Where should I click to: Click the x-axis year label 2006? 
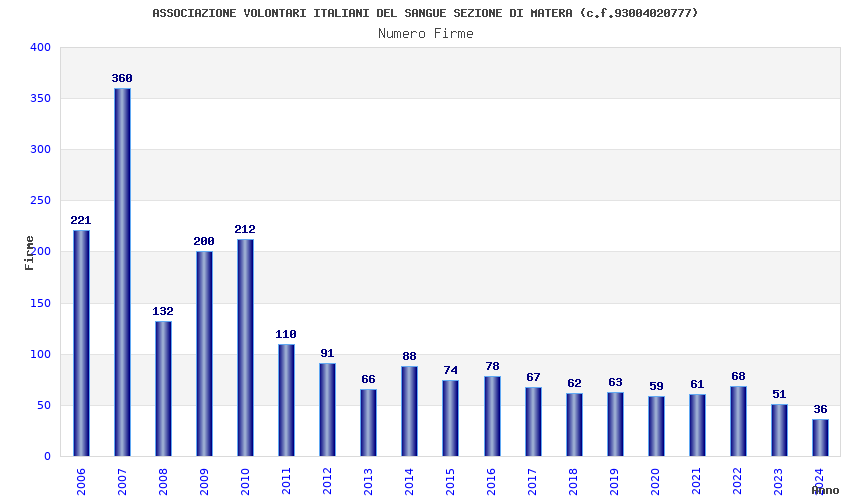(81, 482)
